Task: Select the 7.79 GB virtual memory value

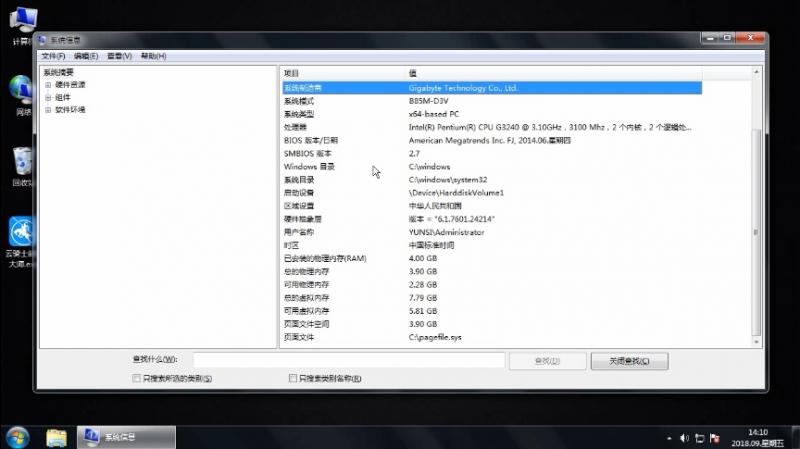Action: pos(422,298)
